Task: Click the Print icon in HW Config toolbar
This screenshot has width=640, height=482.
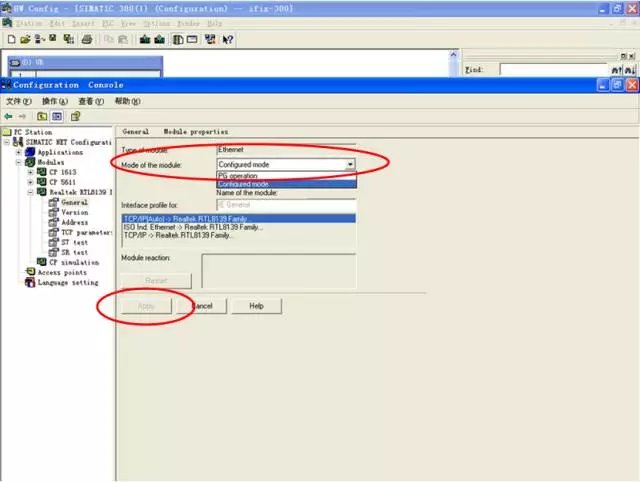Action: [87, 39]
